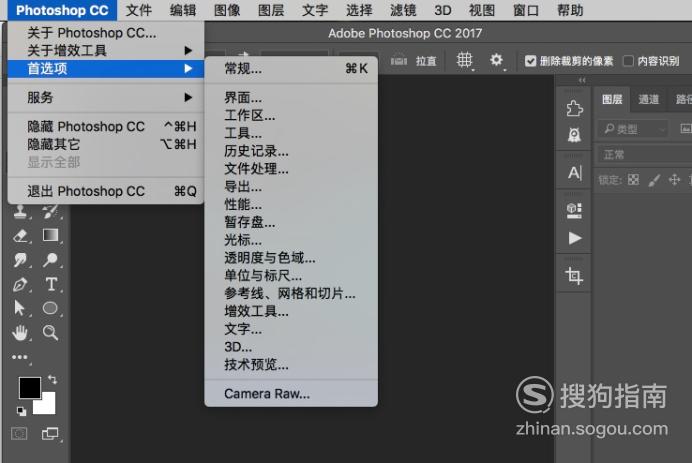Open crop settings gear menu

tap(496, 60)
